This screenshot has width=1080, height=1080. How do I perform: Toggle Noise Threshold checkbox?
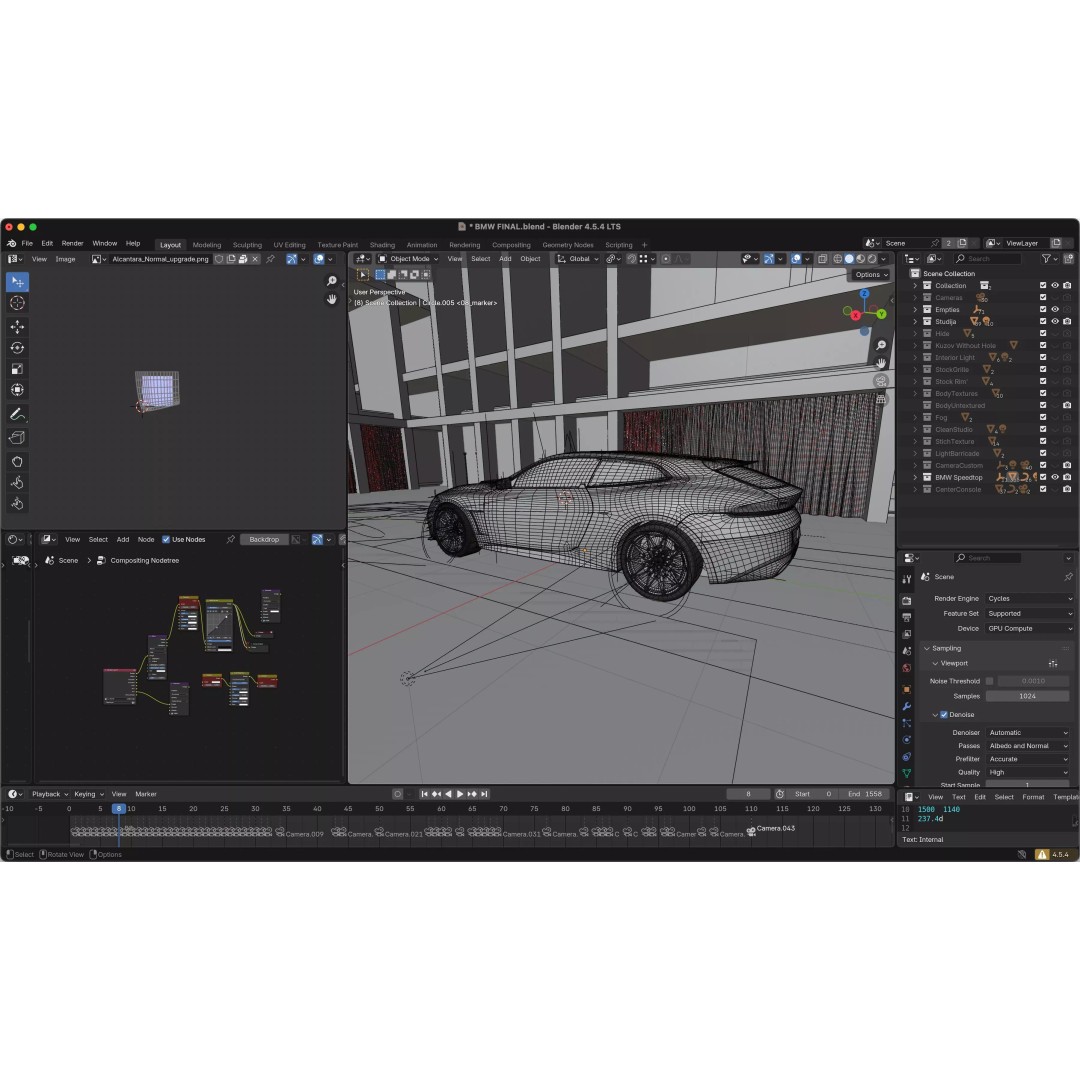990,681
